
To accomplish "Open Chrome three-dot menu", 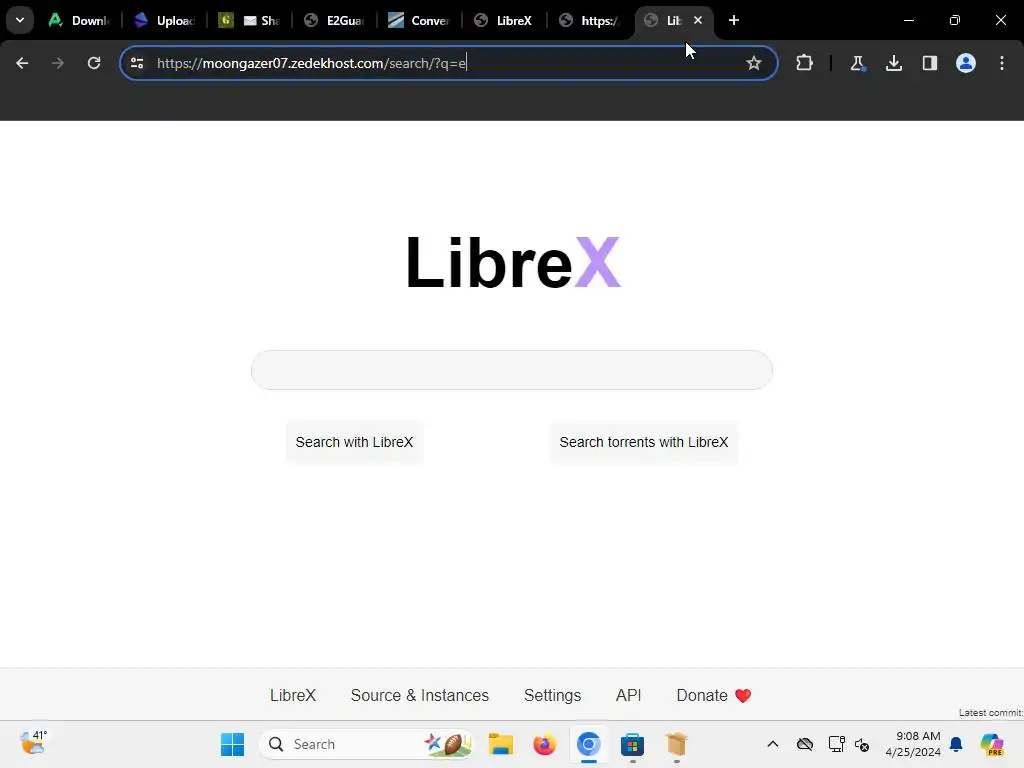I will pos(1002,63).
